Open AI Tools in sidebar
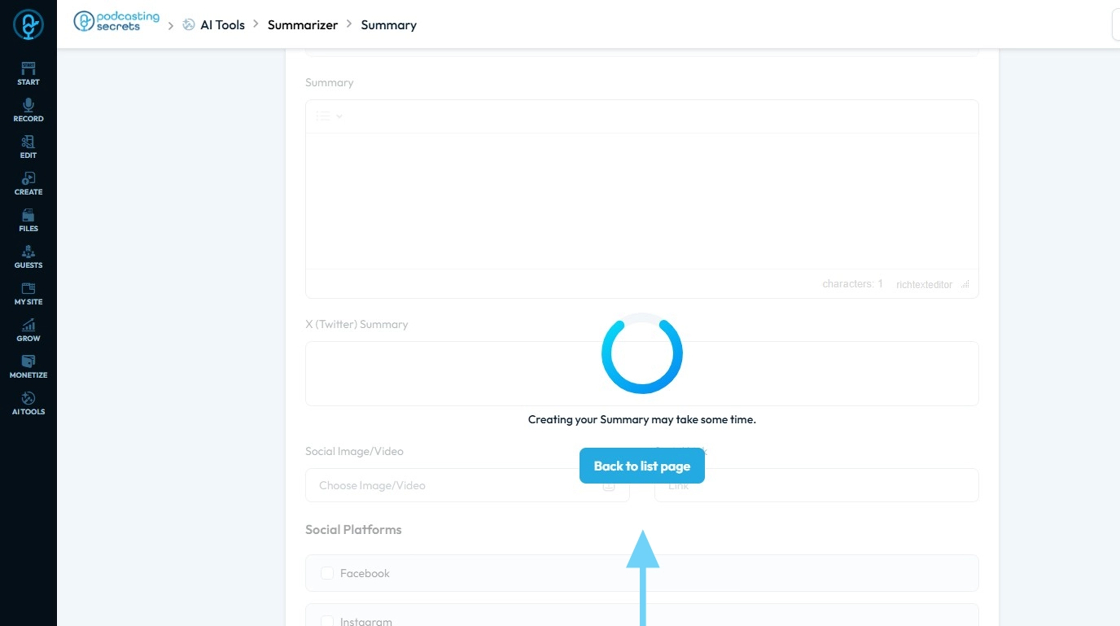This screenshot has width=1120, height=626. tap(29, 403)
